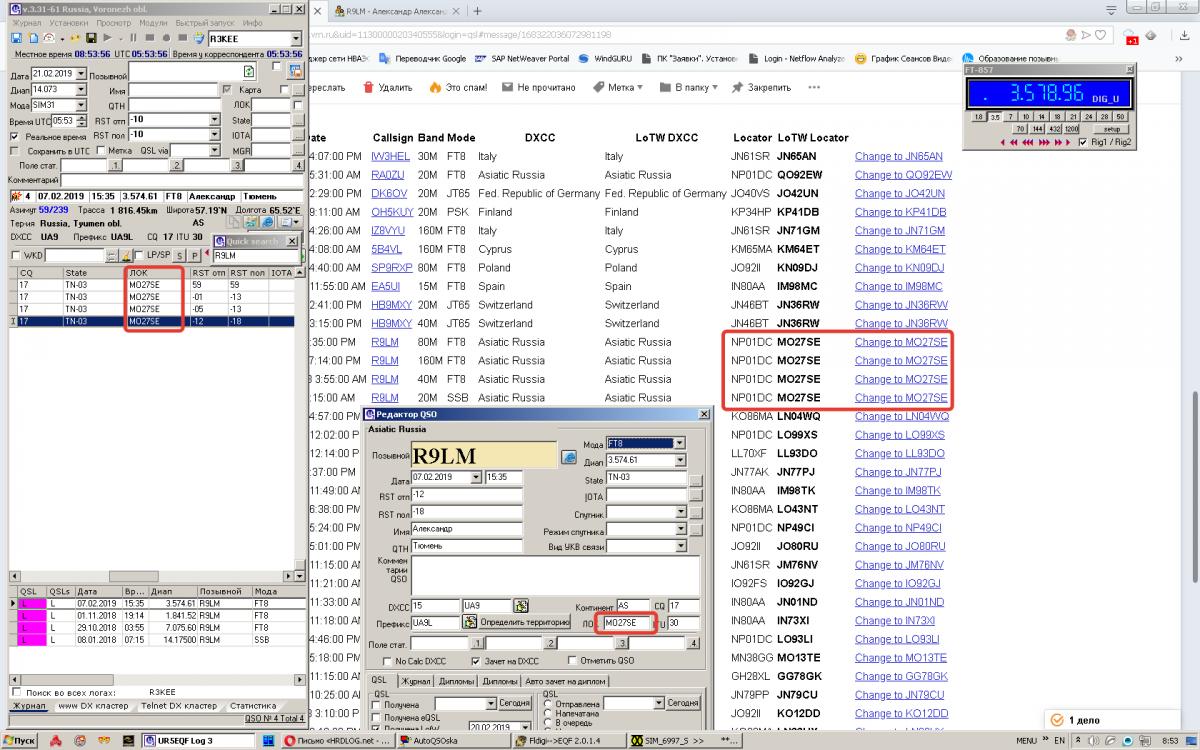Click the Определить территорию button
This screenshot has height=750, width=1200.
coord(525,622)
